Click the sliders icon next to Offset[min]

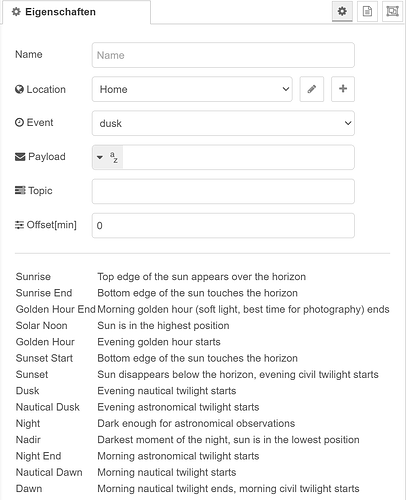click(x=19, y=225)
